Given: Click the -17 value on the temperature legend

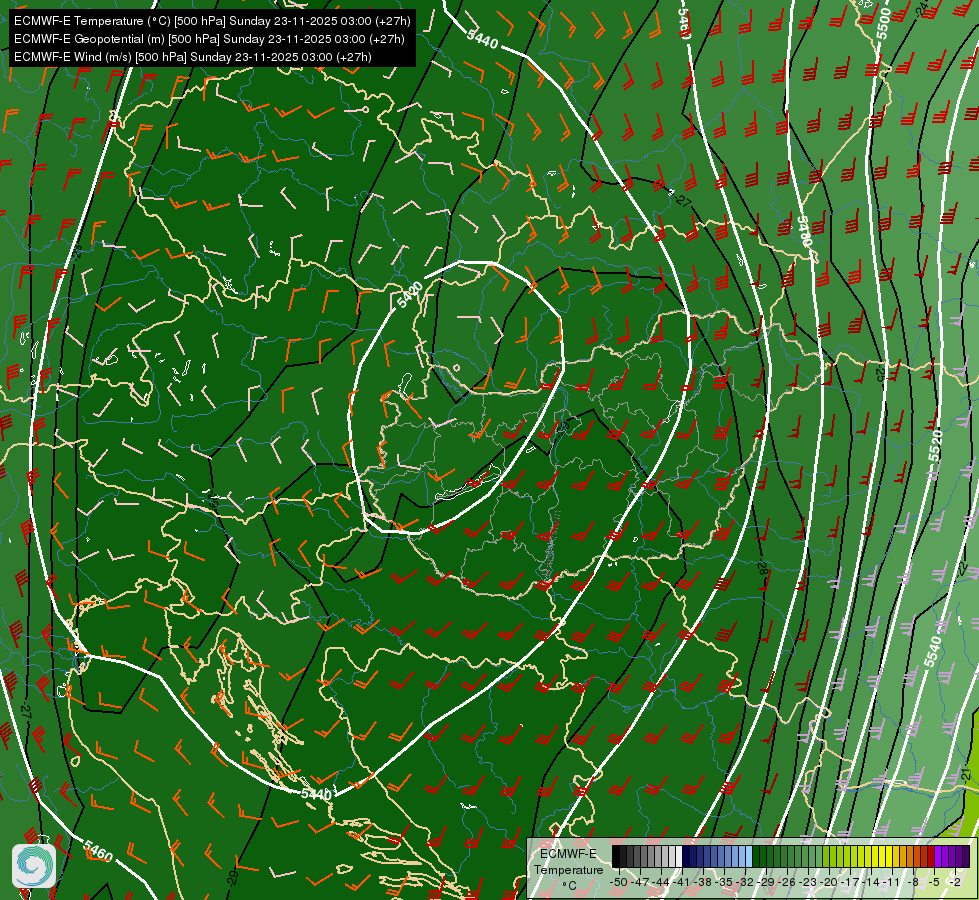Looking at the screenshot, I should pos(850,882).
